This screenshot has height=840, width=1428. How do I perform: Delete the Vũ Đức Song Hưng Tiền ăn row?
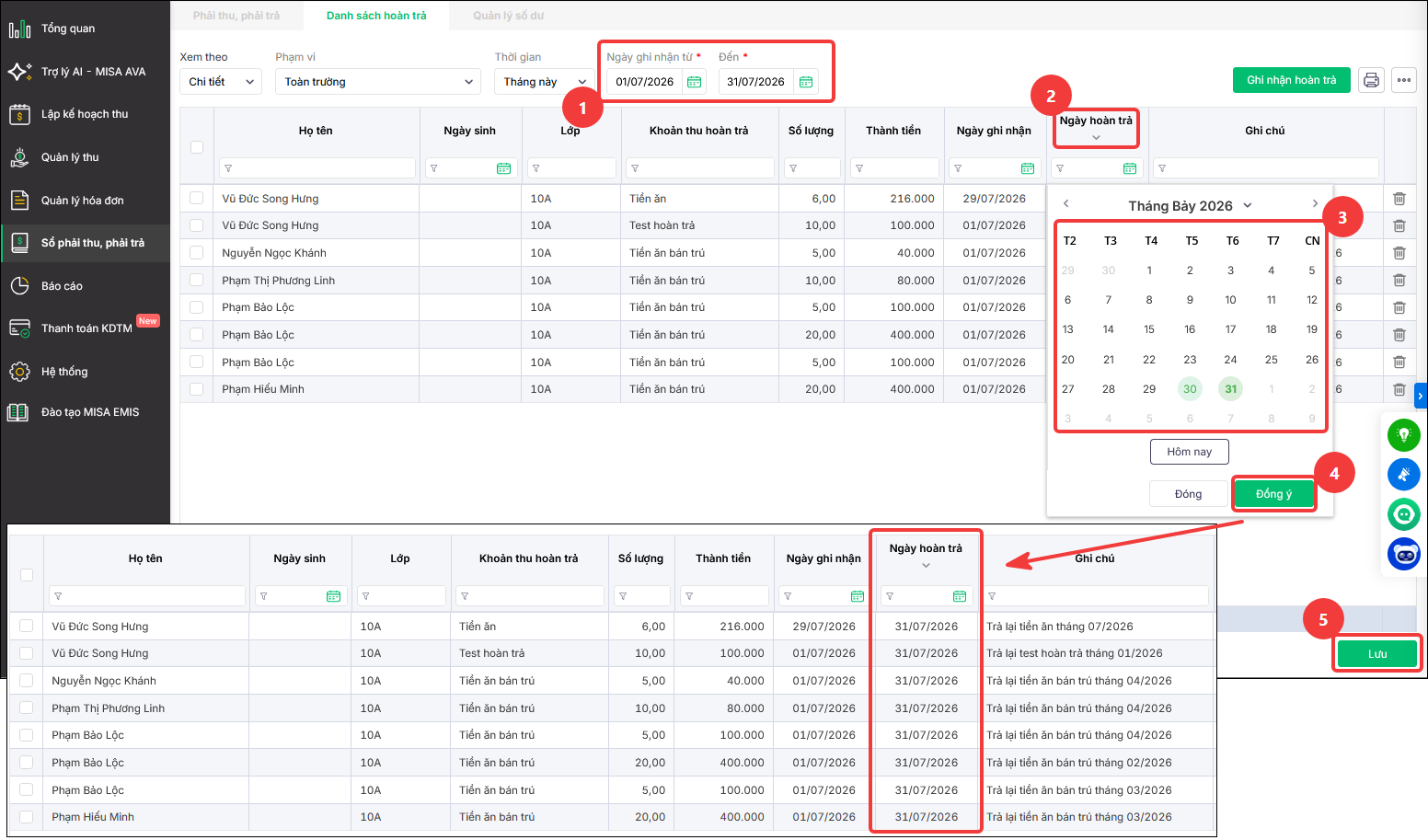click(1399, 199)
